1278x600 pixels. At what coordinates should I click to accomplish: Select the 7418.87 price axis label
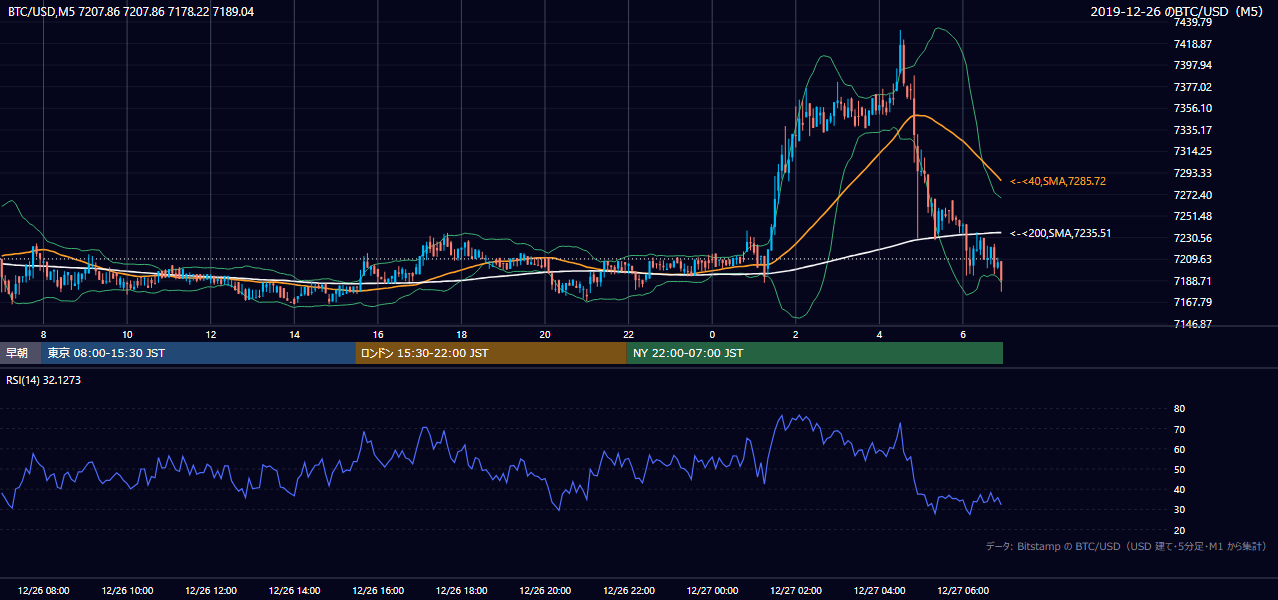coord(1192,44)
